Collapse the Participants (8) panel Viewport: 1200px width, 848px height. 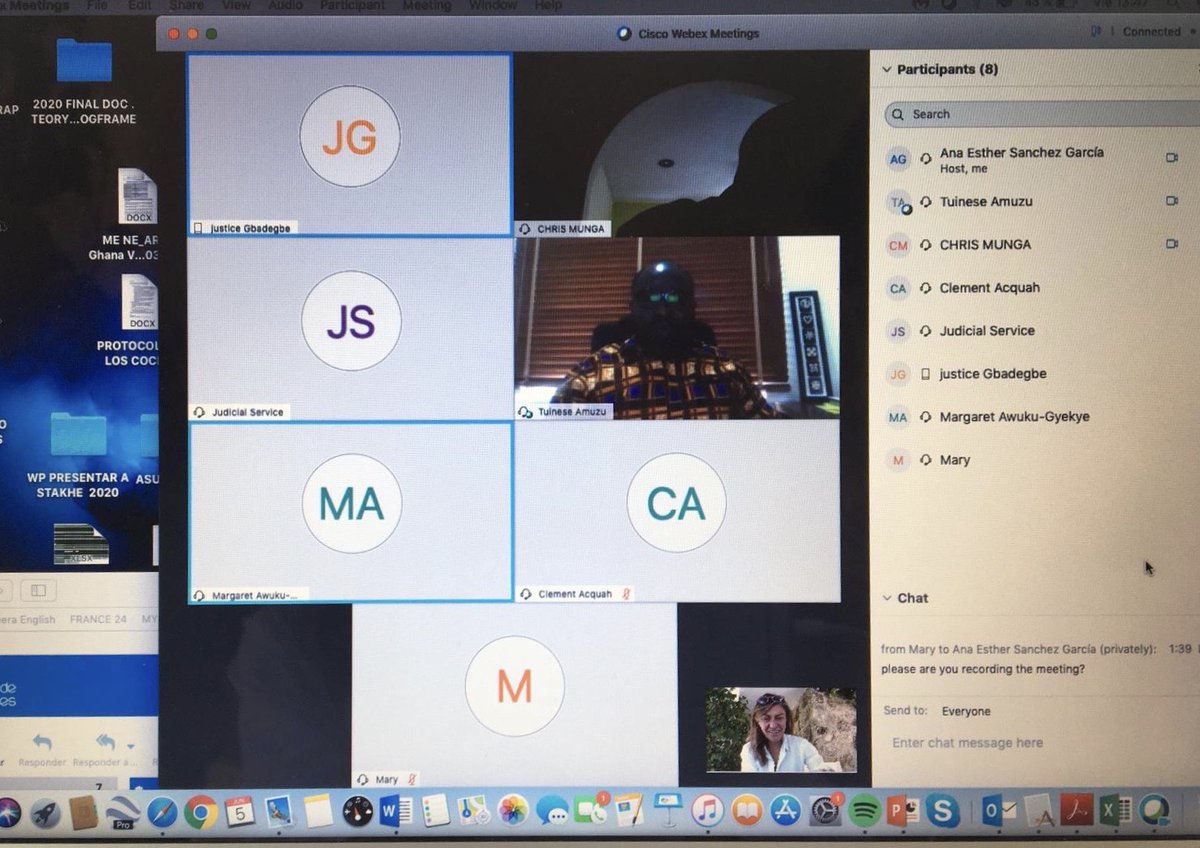click(x=886, y=70)
